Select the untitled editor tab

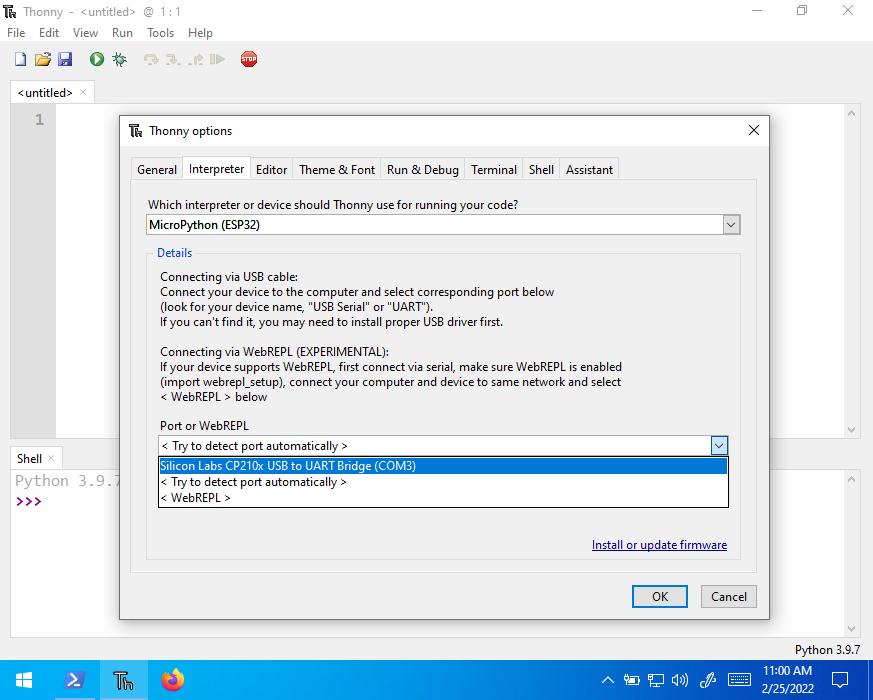45,92
